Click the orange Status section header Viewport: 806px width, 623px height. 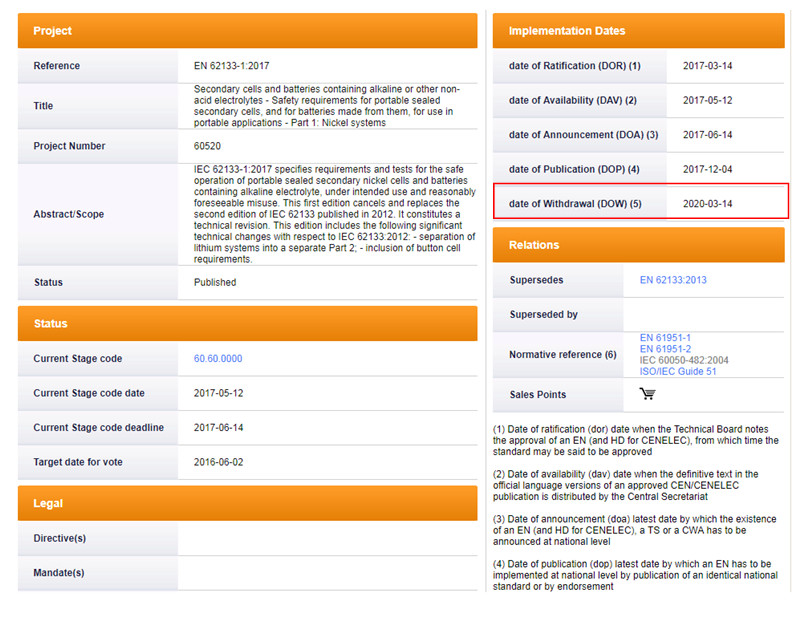(x=247, y=324)
